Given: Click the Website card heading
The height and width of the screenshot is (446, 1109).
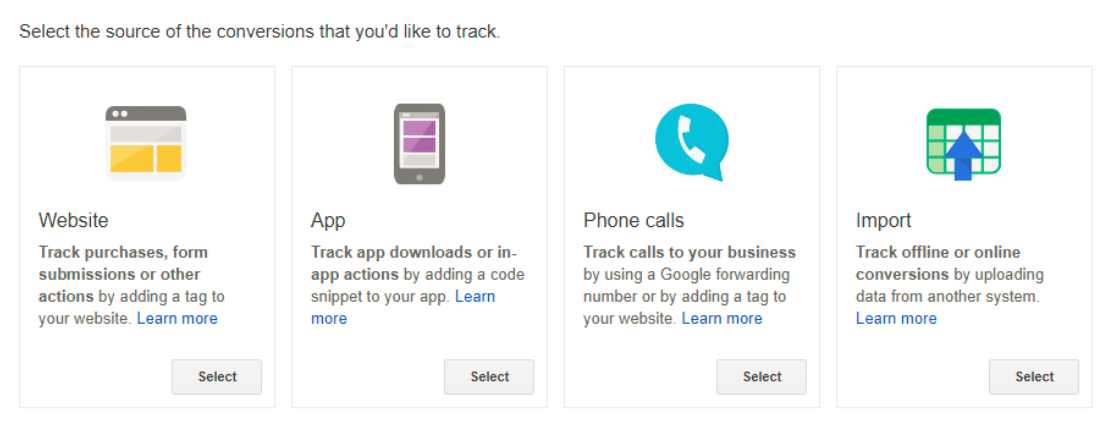Looking at the screenshot, I should click(x=74, y=220).
